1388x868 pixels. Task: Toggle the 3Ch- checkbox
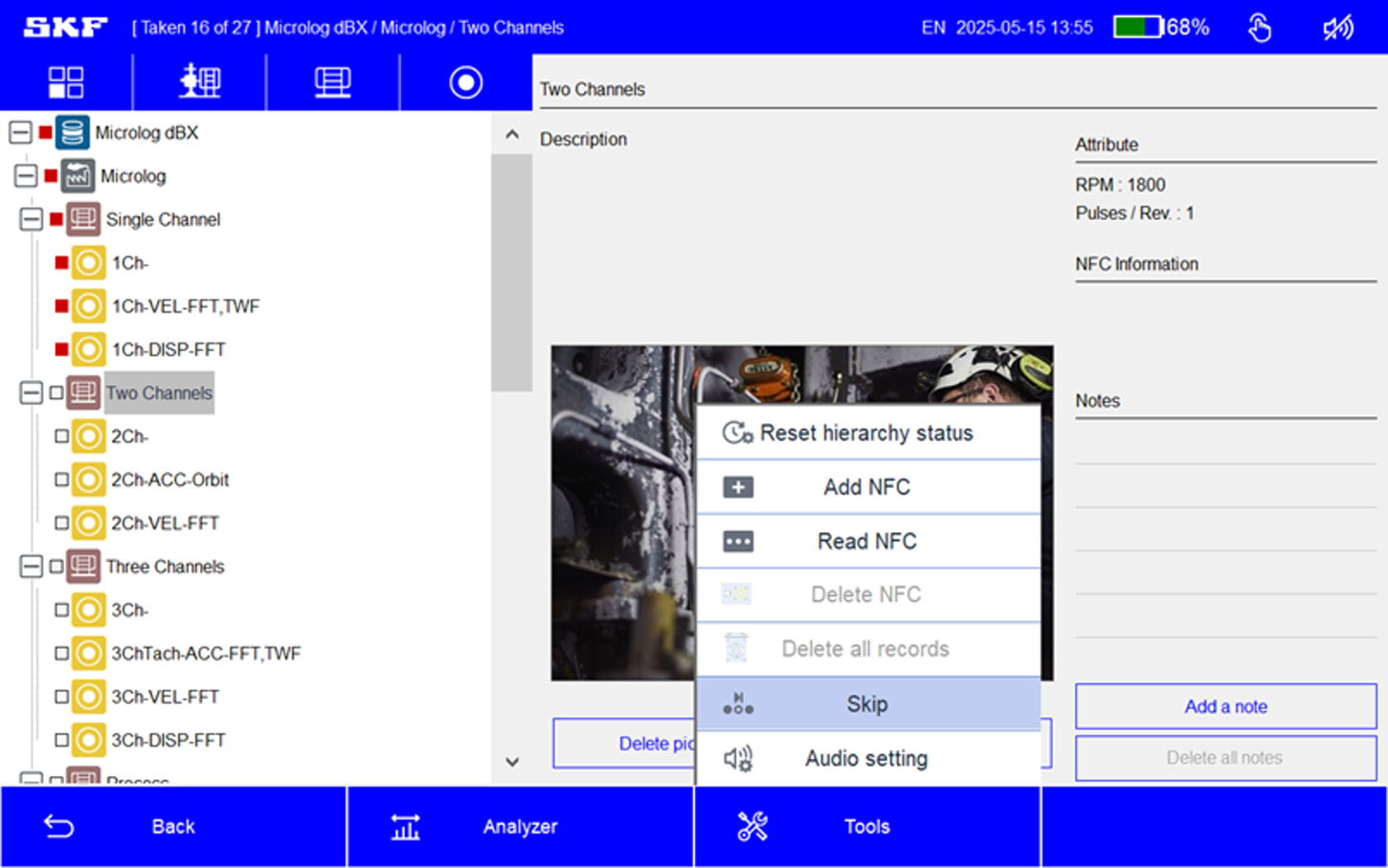point(62,610)
